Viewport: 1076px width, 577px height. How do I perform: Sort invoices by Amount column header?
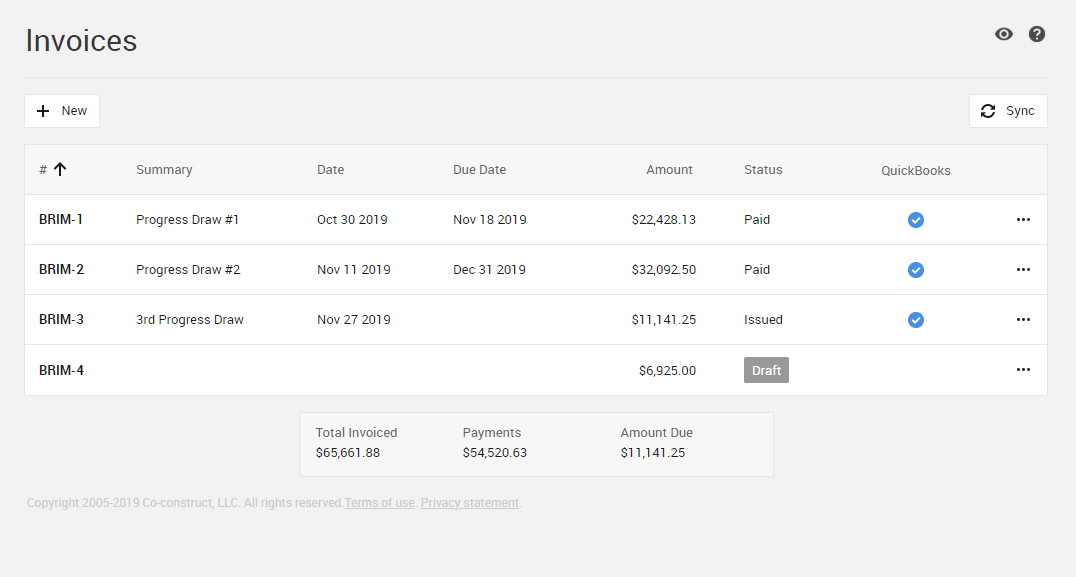tap(669, 170)
